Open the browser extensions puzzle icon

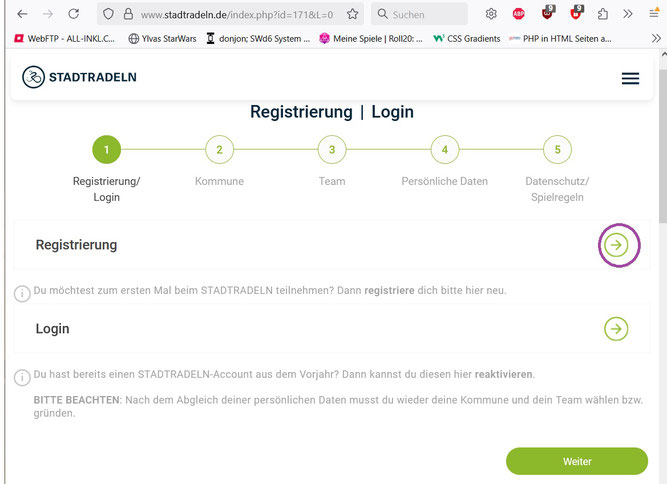602,14
